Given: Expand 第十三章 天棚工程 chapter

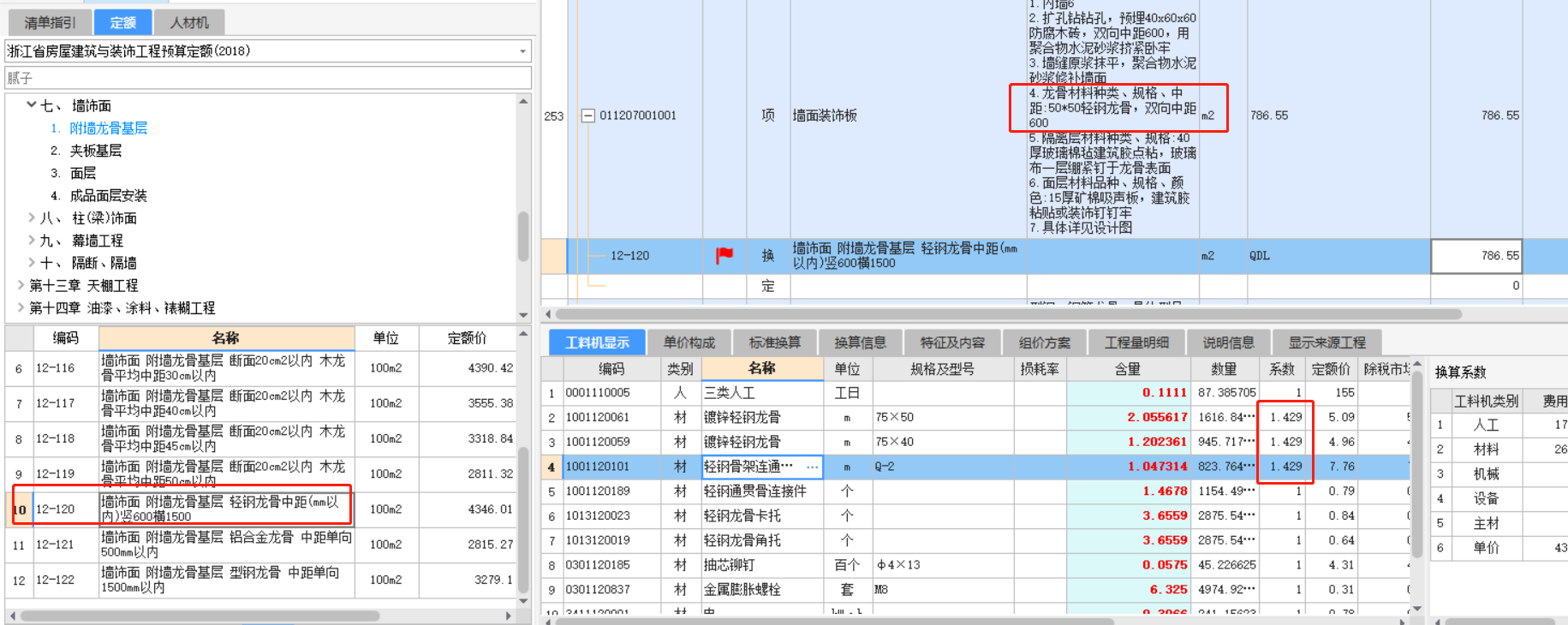Looking at the screenshot, I should 21,285.
